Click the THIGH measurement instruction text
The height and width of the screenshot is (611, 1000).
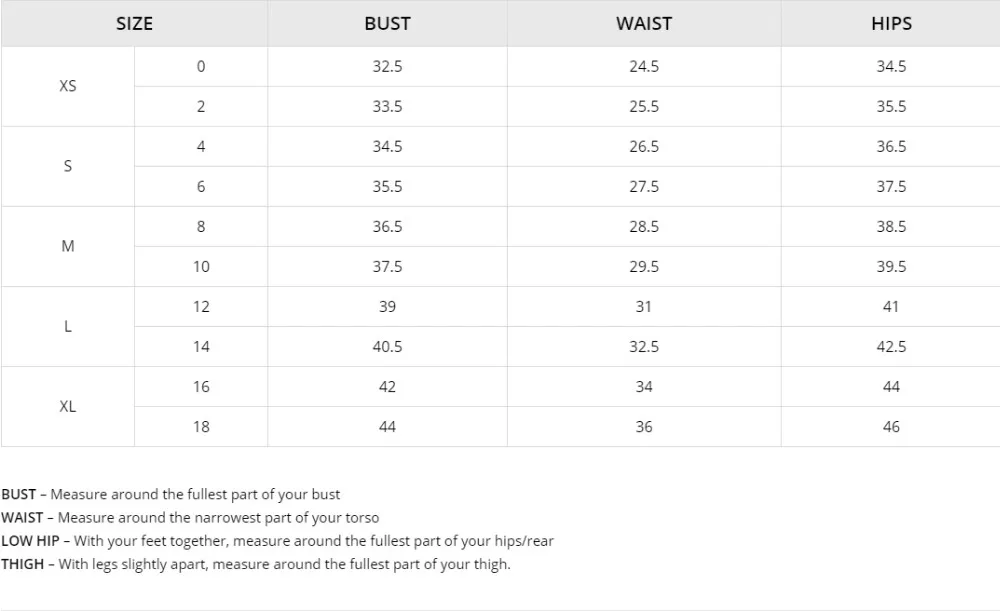click(x=256, y=564)
